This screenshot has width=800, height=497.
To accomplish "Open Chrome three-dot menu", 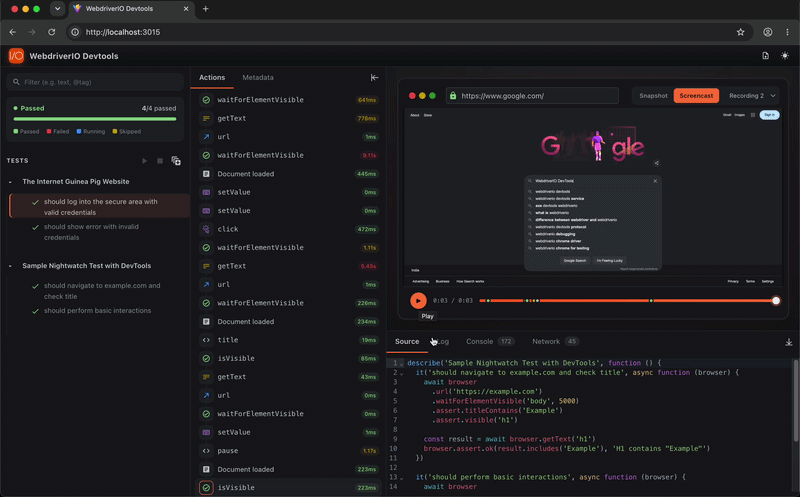I will [x=787, y=32].
